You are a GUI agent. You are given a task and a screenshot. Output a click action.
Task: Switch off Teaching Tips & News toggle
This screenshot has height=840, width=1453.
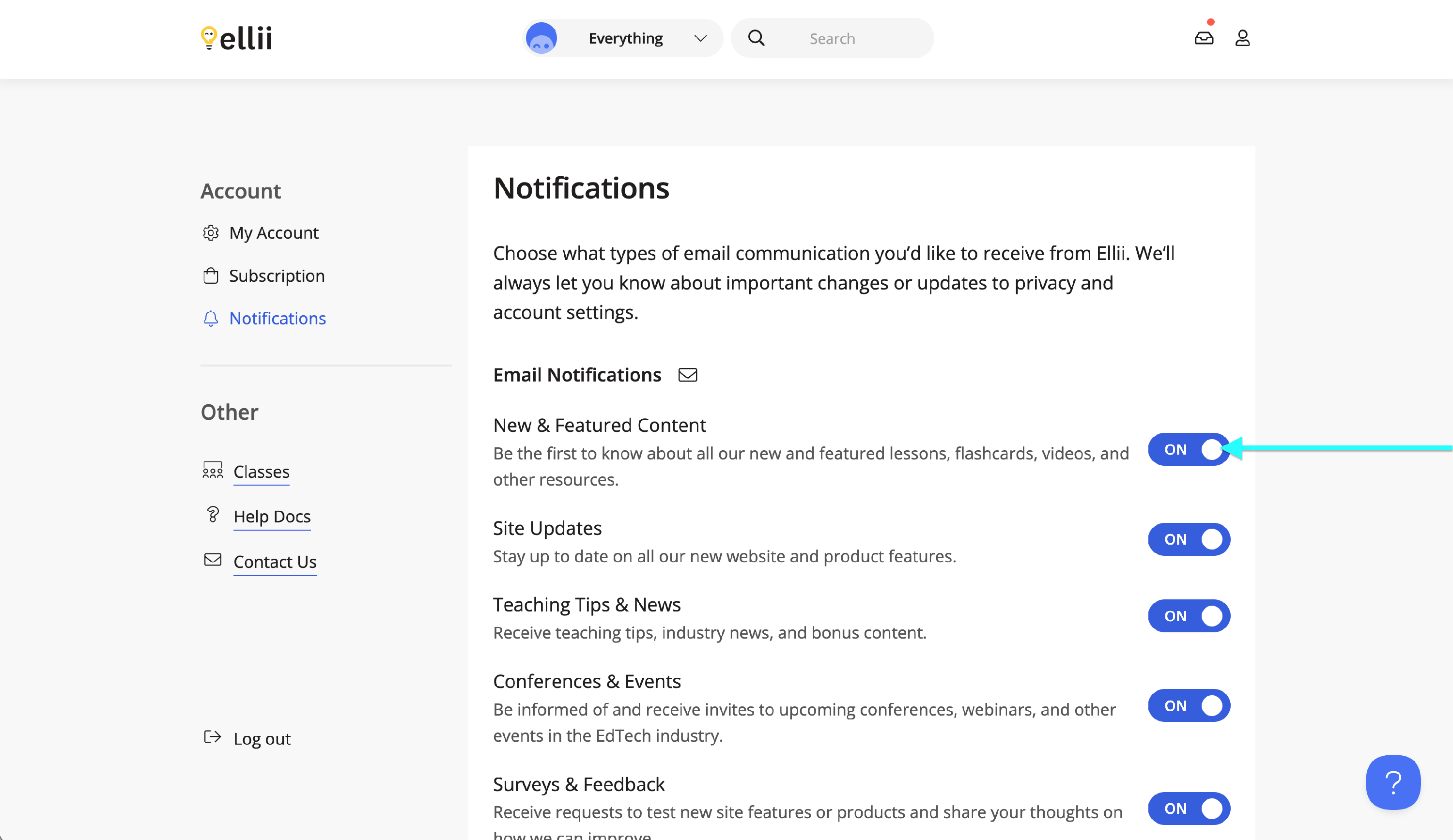click(1189, 616)
